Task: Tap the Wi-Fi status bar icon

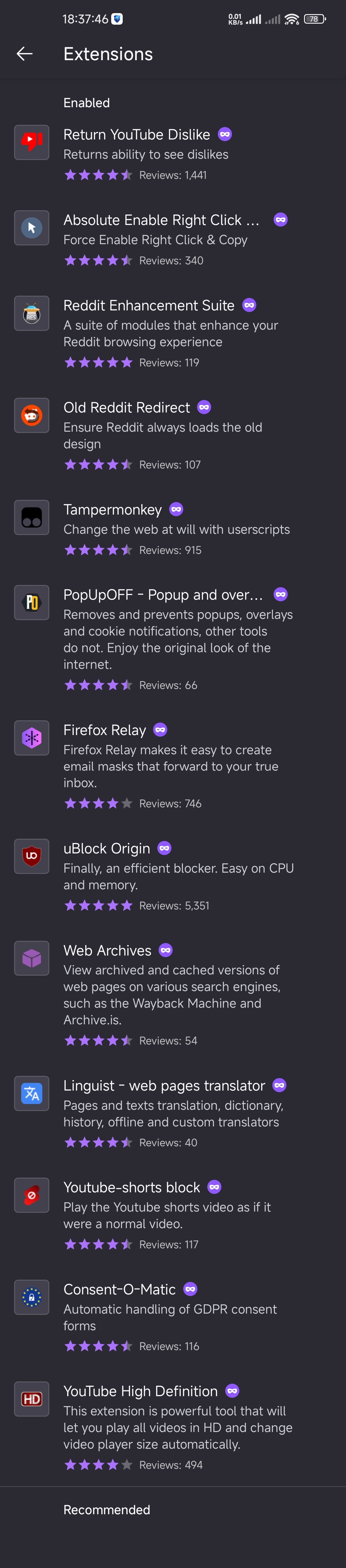Action: (292, 20)
